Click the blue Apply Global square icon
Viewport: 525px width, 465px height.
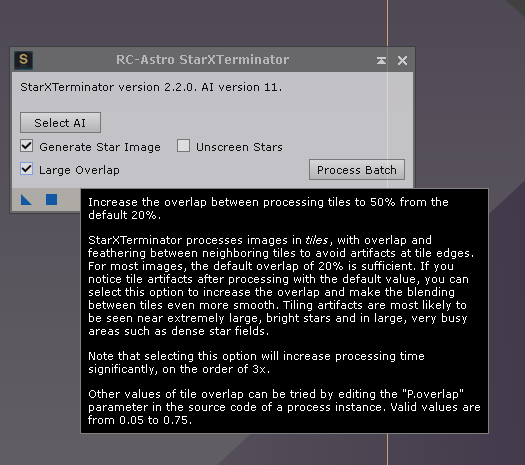tap(52, 200)
